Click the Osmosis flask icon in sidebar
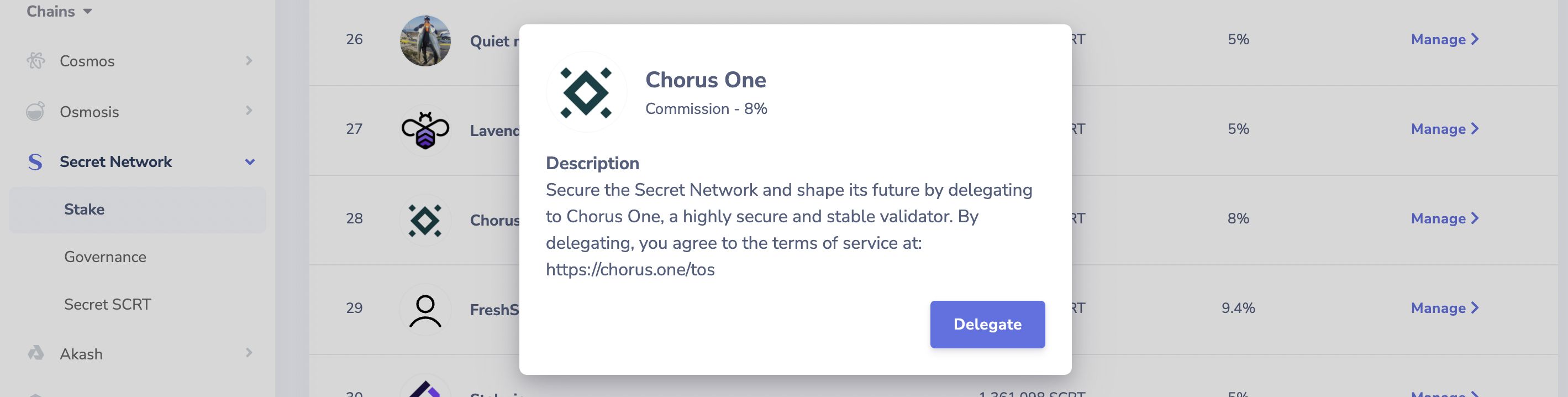Screen dimensions: 1568x397 click(x=35, y=112)
